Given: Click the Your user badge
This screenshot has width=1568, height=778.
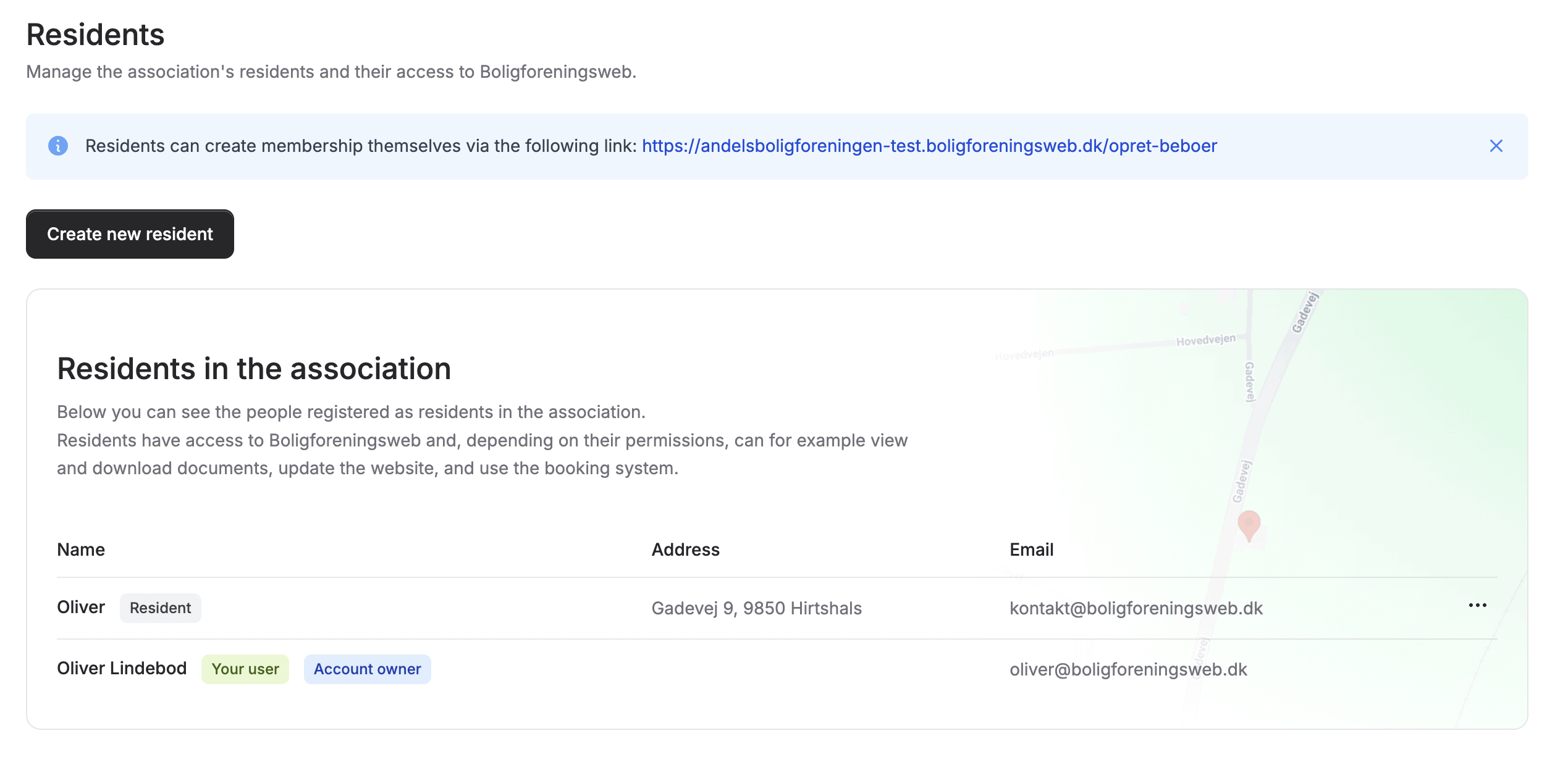Looking at the screenshot, I should pyautogui.click(x=245, y=669).
